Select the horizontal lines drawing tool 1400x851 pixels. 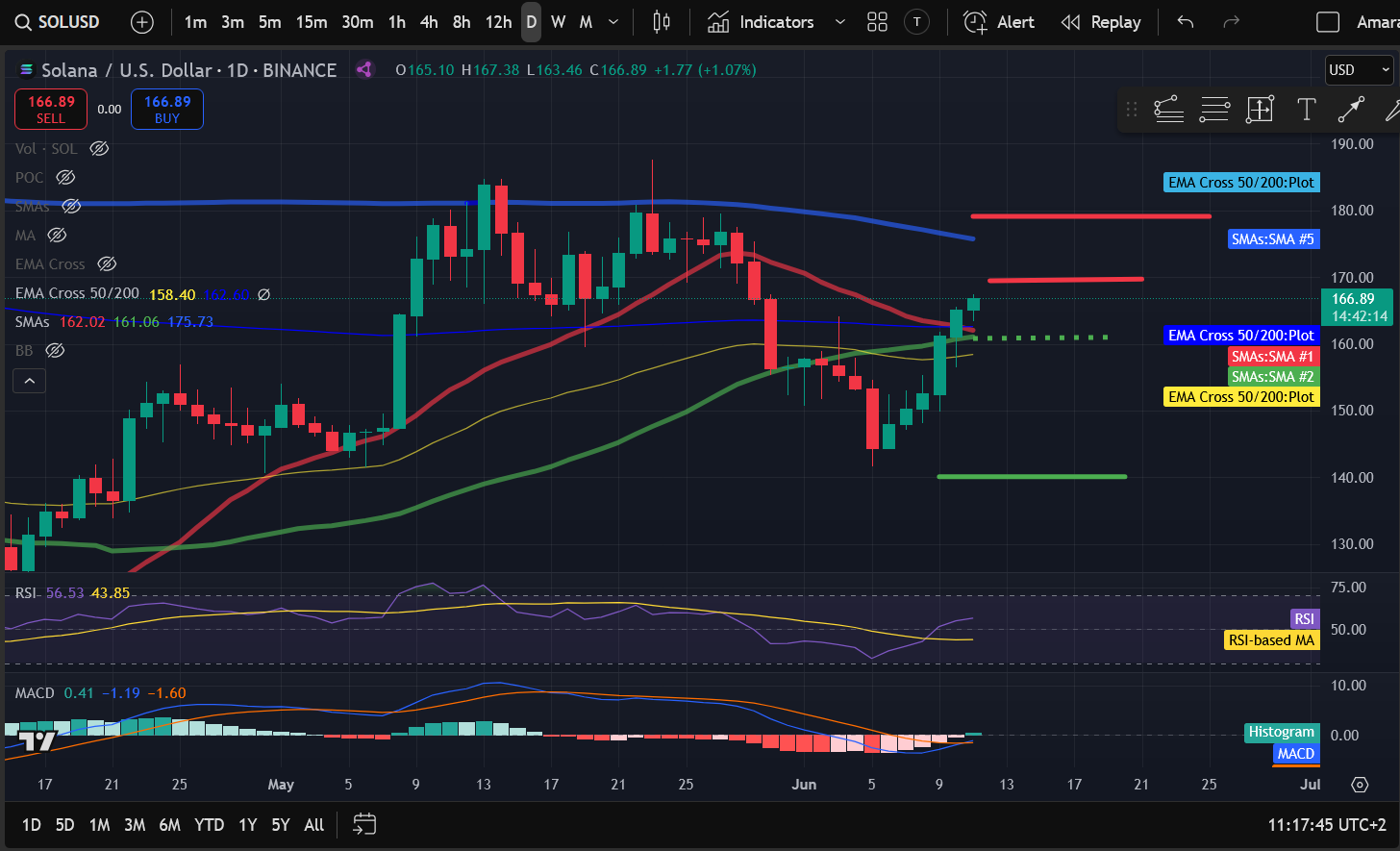[x=1214, y=110]
